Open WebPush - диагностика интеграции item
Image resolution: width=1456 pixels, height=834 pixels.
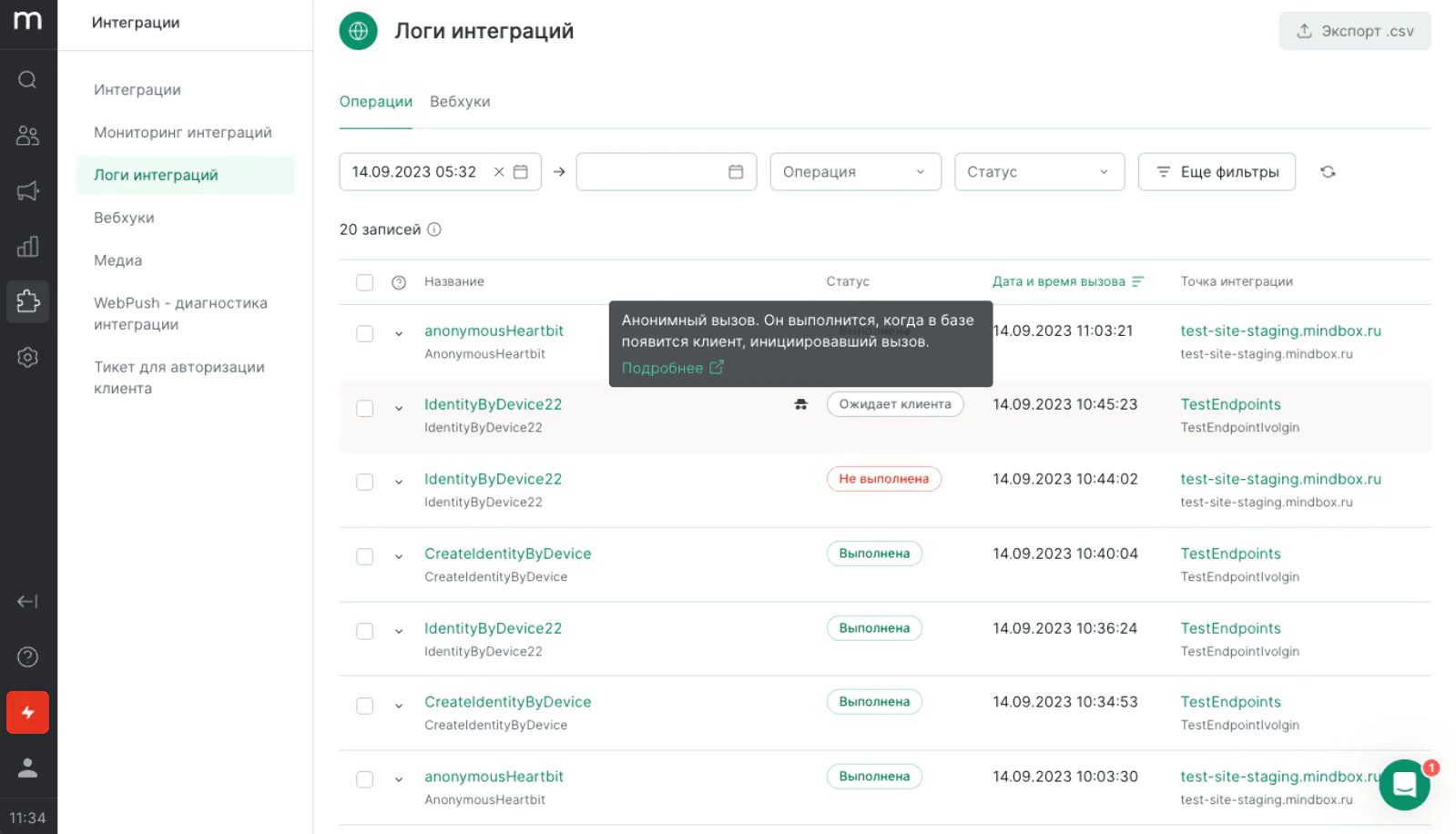coord(181,314)
